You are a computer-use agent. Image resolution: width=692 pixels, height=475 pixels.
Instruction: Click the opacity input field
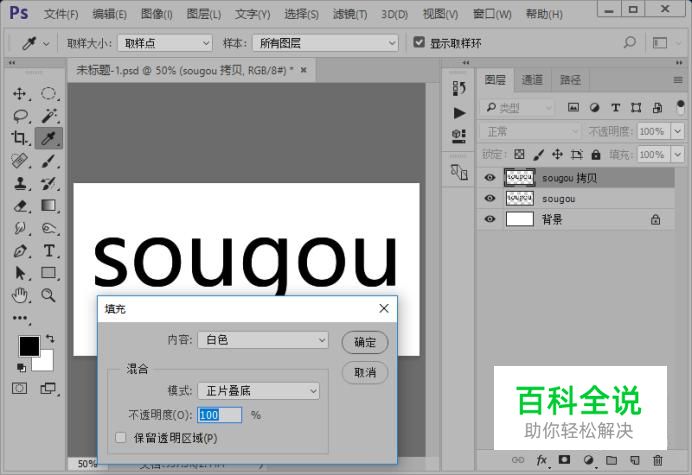(219, 415)
